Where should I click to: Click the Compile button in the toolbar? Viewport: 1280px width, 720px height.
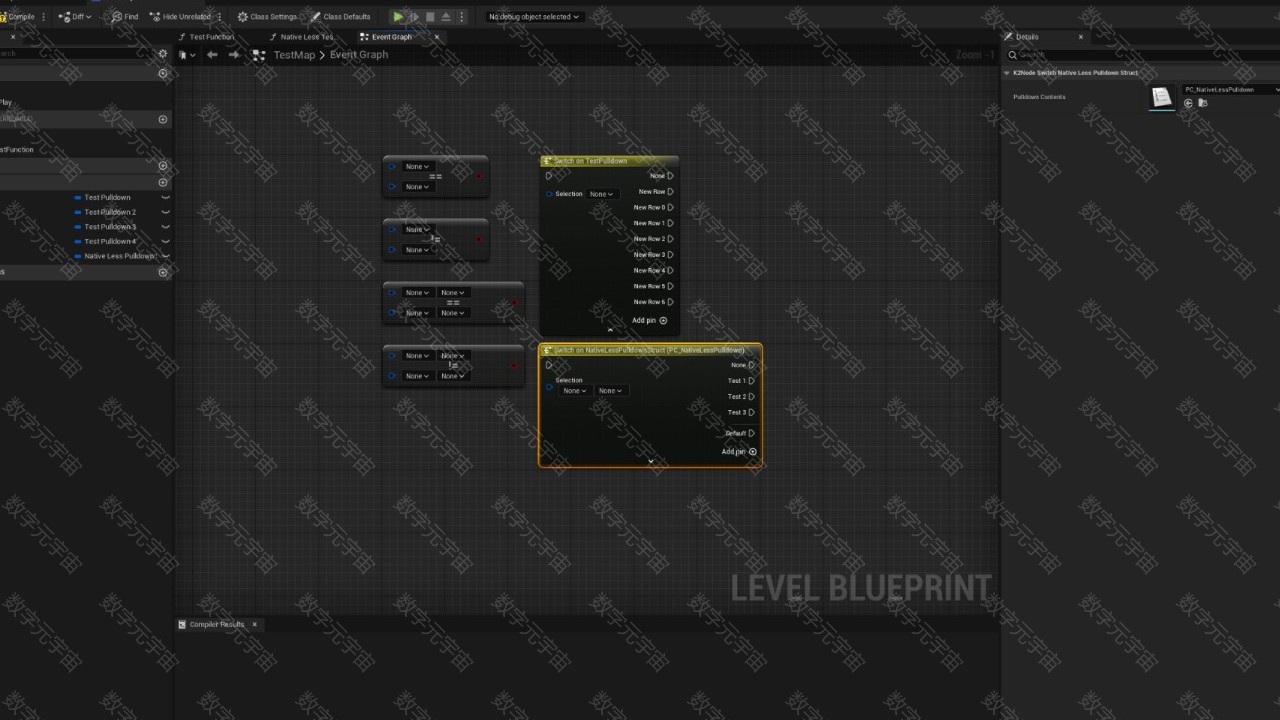click(17, 16)
